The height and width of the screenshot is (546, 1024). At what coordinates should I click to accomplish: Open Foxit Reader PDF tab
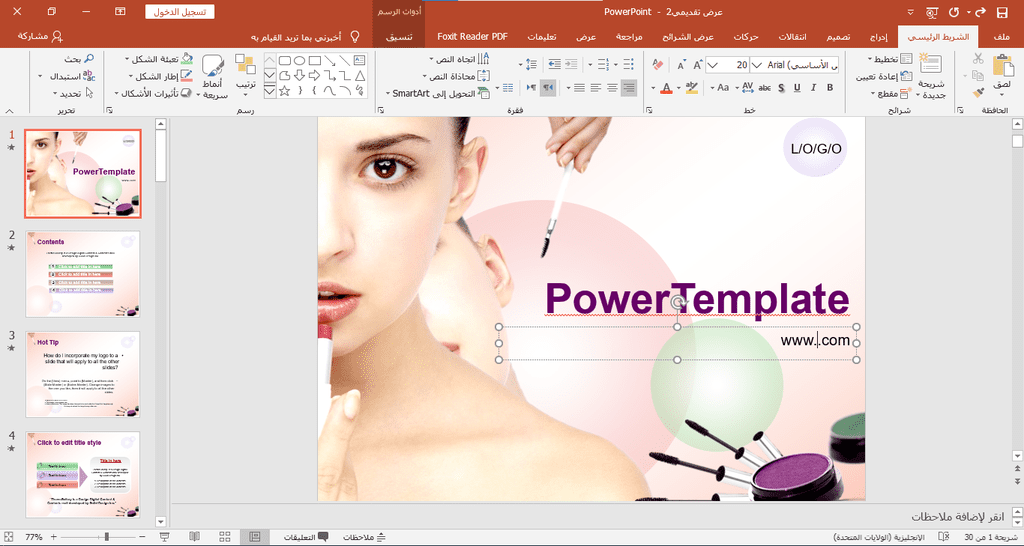(x=472, y=37)
